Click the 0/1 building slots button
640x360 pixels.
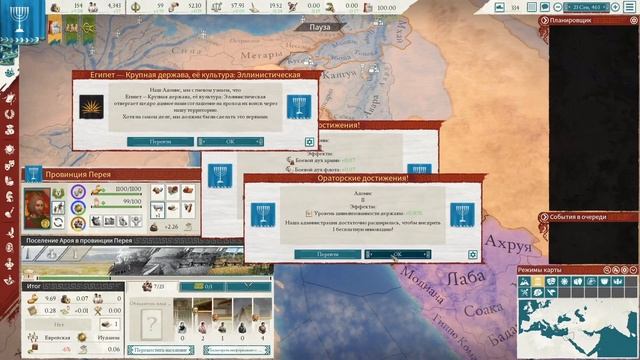pos(202,287)
